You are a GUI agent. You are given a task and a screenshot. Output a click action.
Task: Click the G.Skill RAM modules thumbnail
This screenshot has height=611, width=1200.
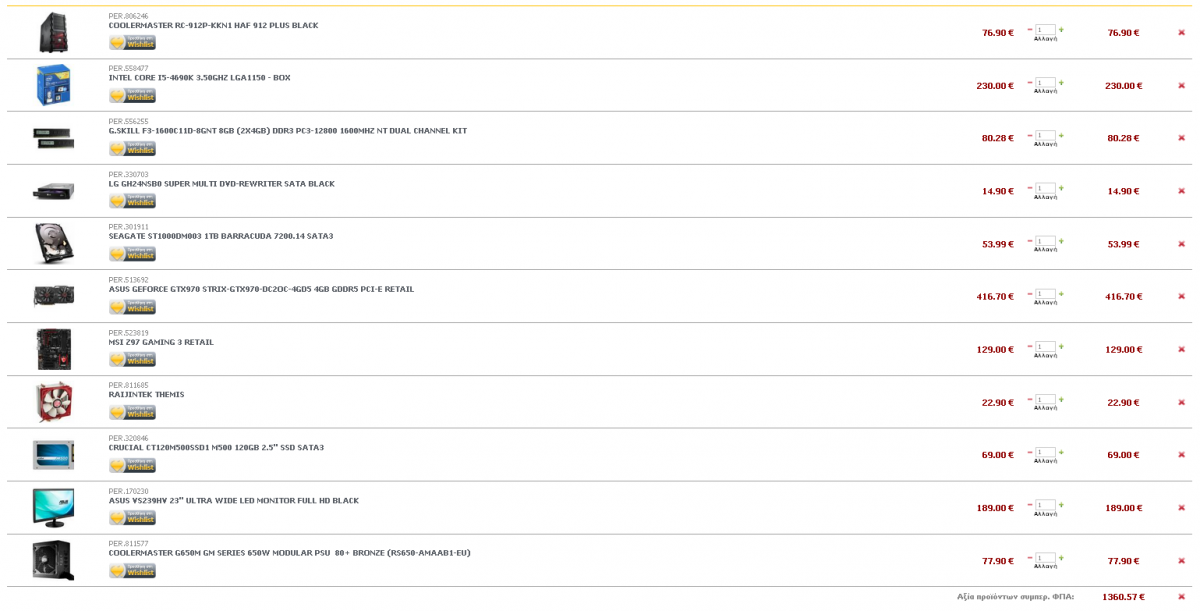tap(53, 138)
